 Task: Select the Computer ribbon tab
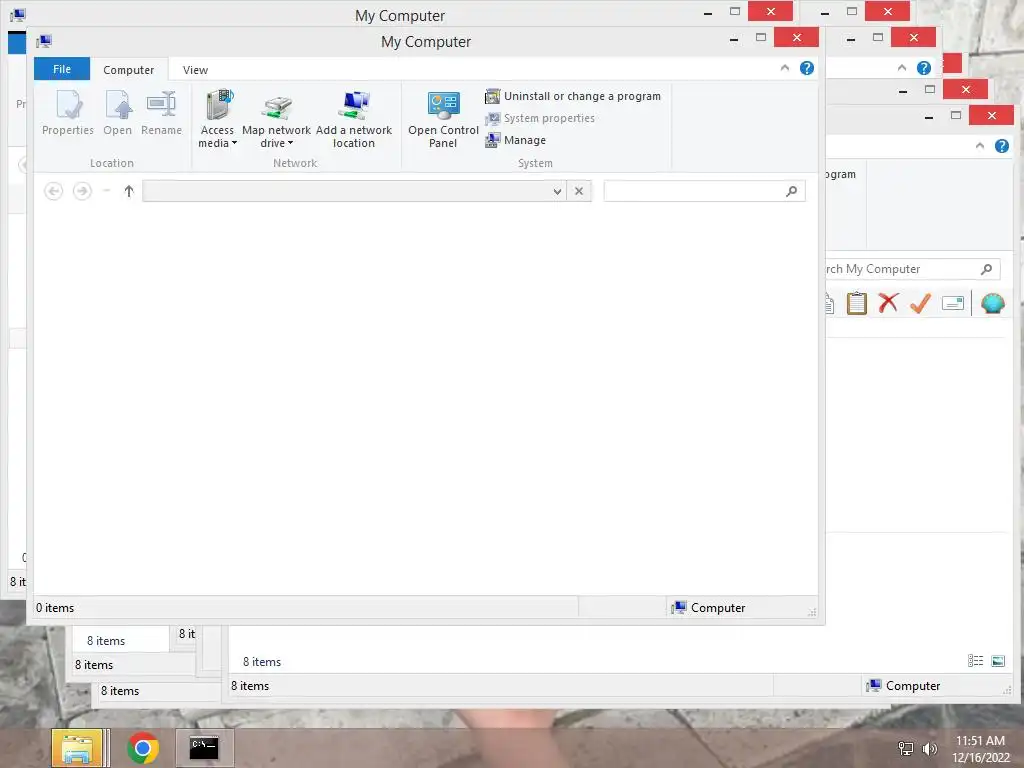[x=129, y=70]
